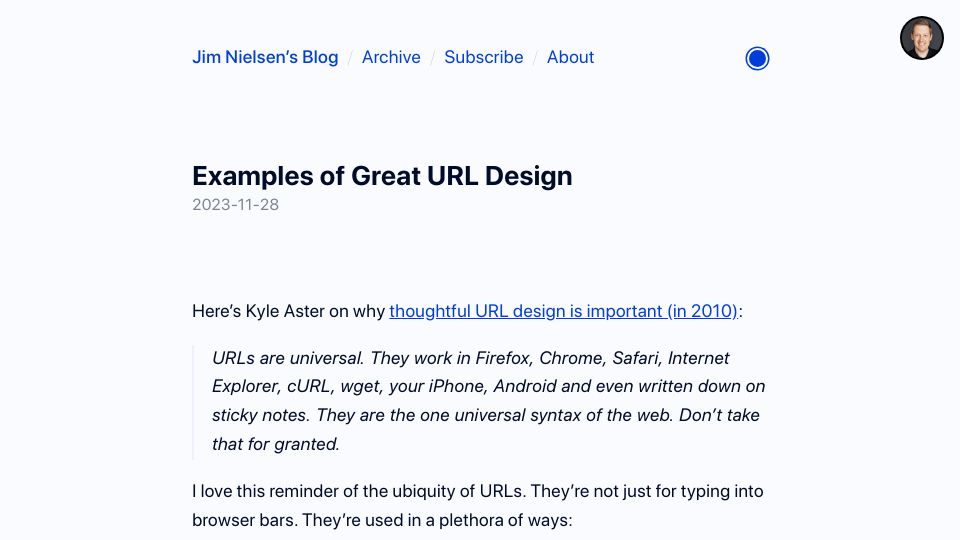Image resolution: width=960 pixels, height=540 pixels.
Task: Toggle the blue circle theme switch
Action: [x=757, y=59]
